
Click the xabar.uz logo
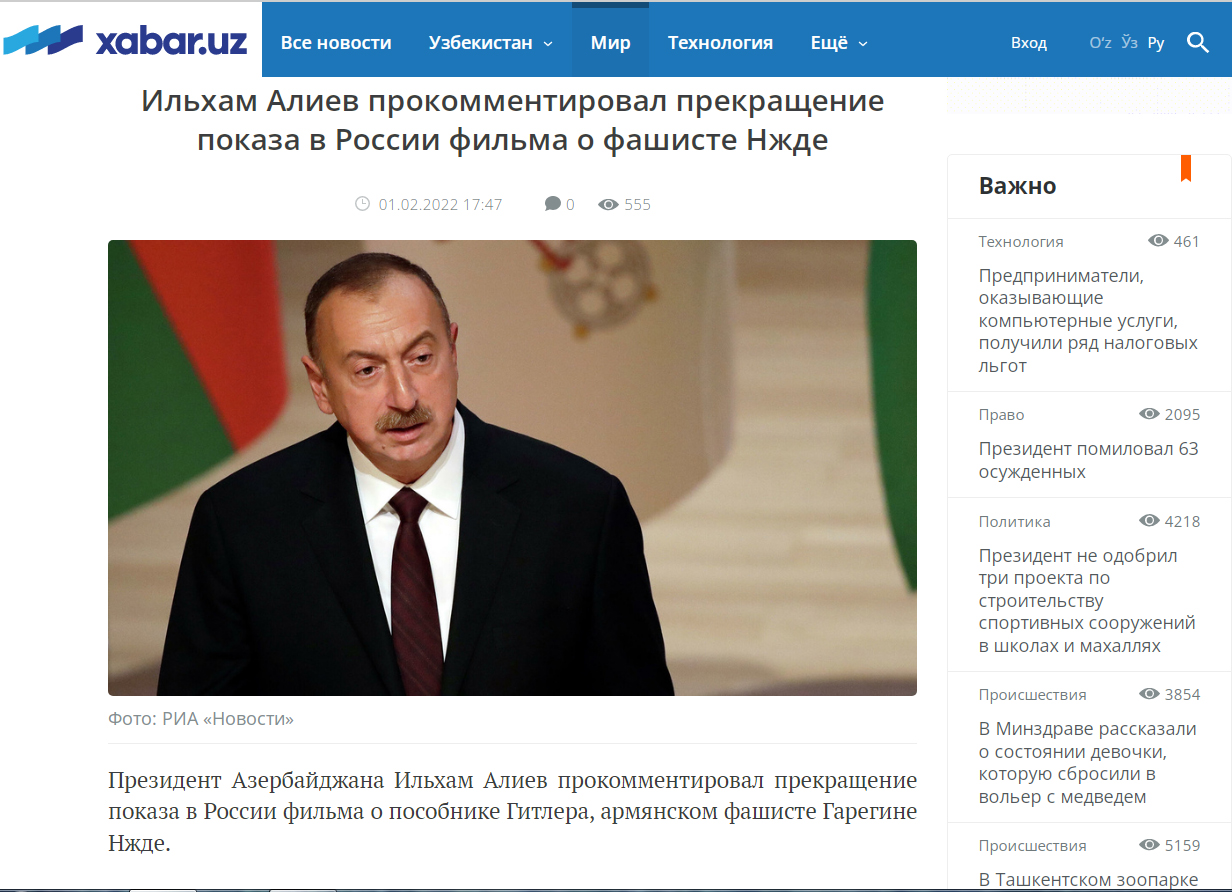(x=126, y=41)
